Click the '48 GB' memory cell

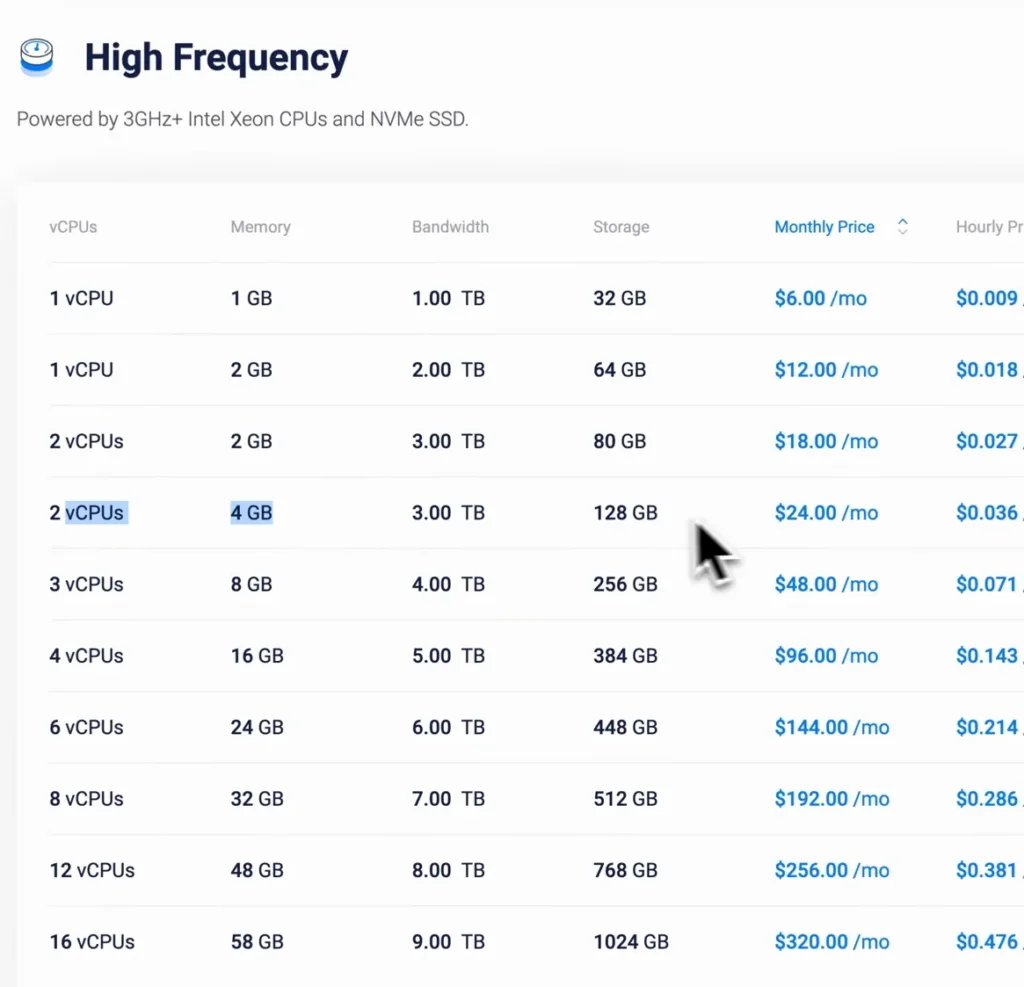click(257, 871)
